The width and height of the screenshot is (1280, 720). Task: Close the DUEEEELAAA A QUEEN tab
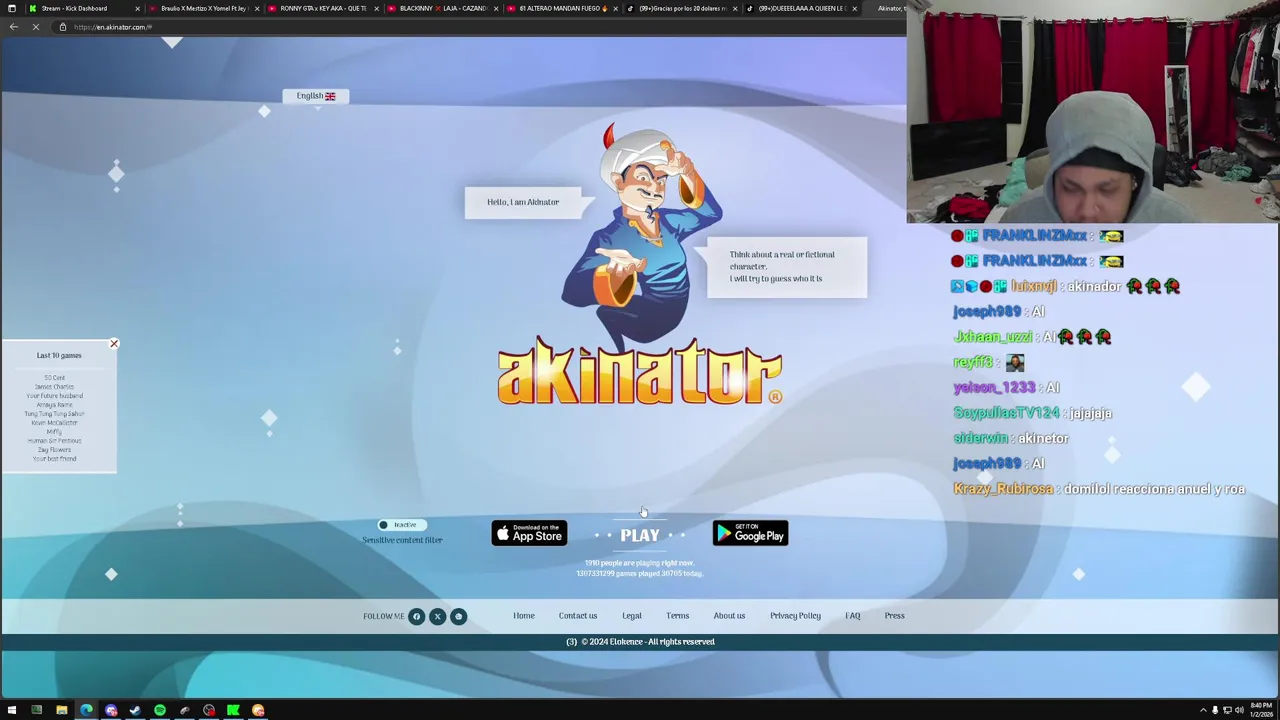[854, 8]
